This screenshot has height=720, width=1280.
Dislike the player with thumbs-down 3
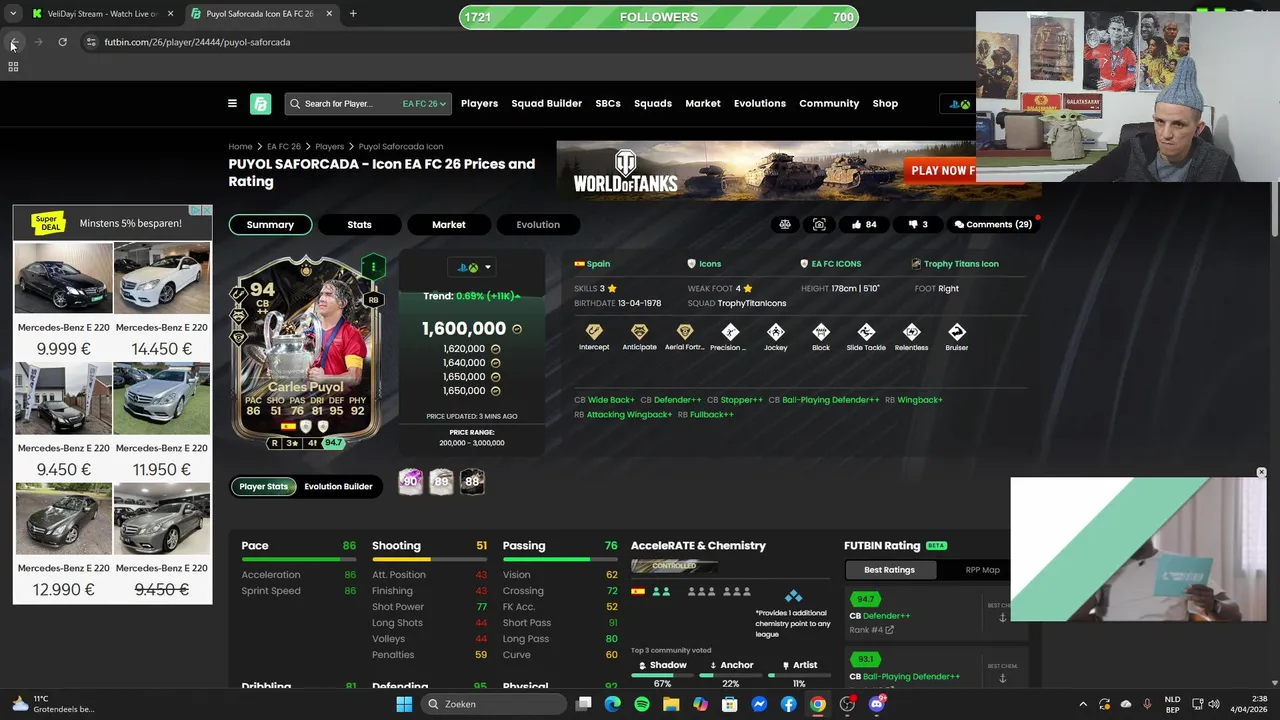pos(918,224)
